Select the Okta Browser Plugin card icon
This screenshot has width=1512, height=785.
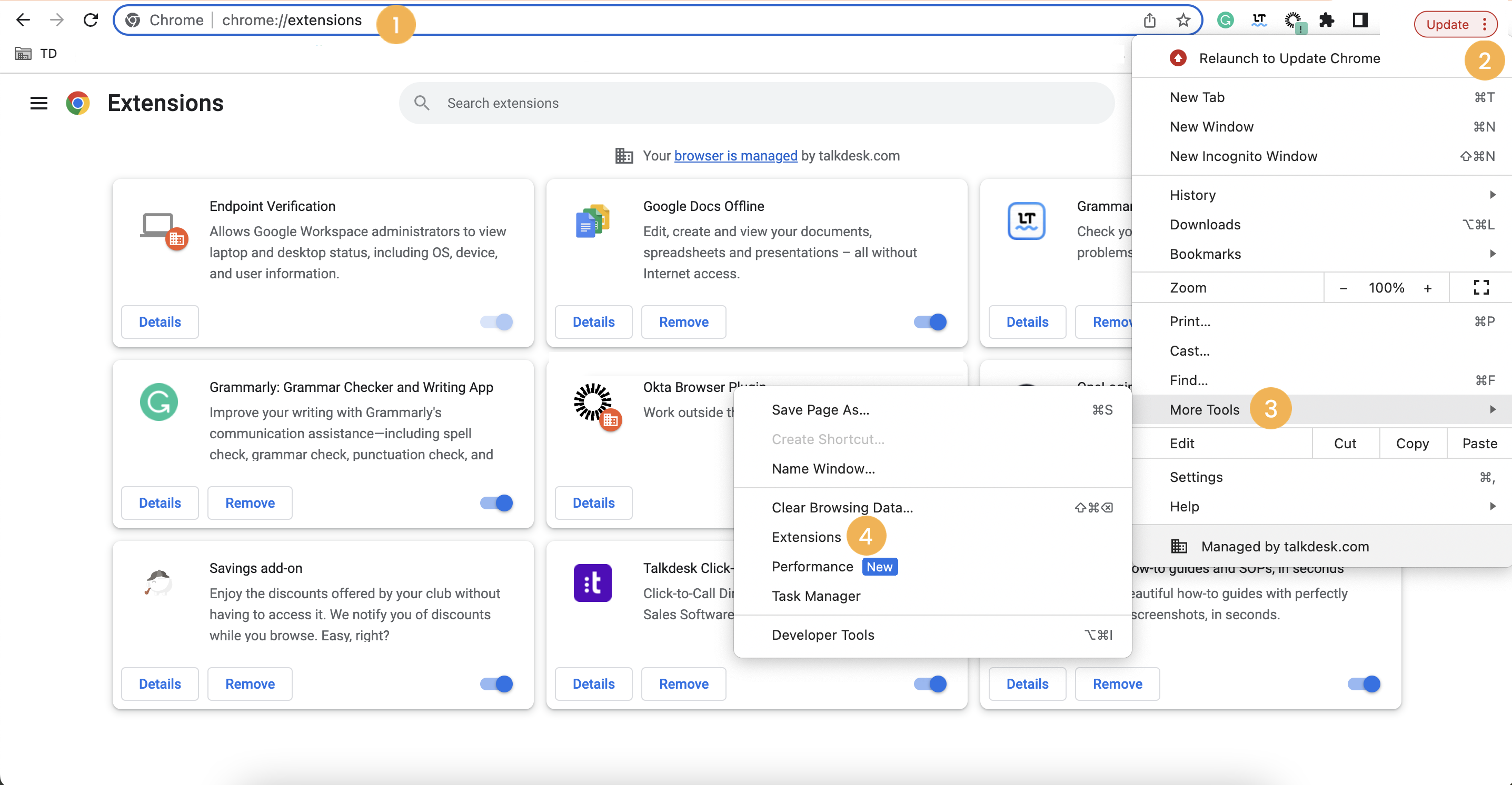coord(597,406)
